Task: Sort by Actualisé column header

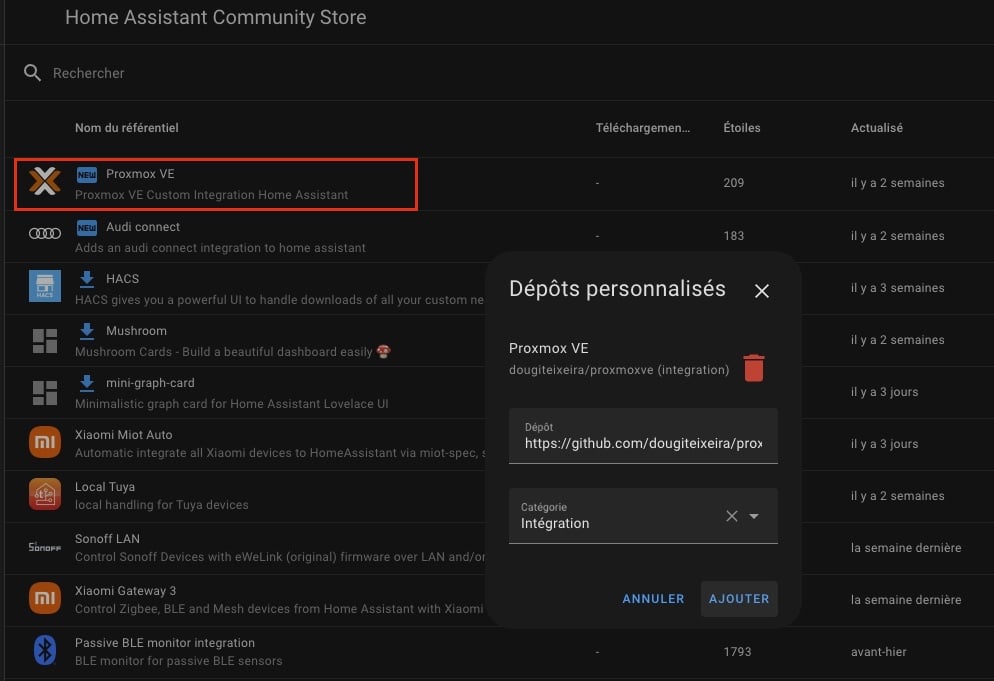Action: pyautogui.click(x=877, y=127)
